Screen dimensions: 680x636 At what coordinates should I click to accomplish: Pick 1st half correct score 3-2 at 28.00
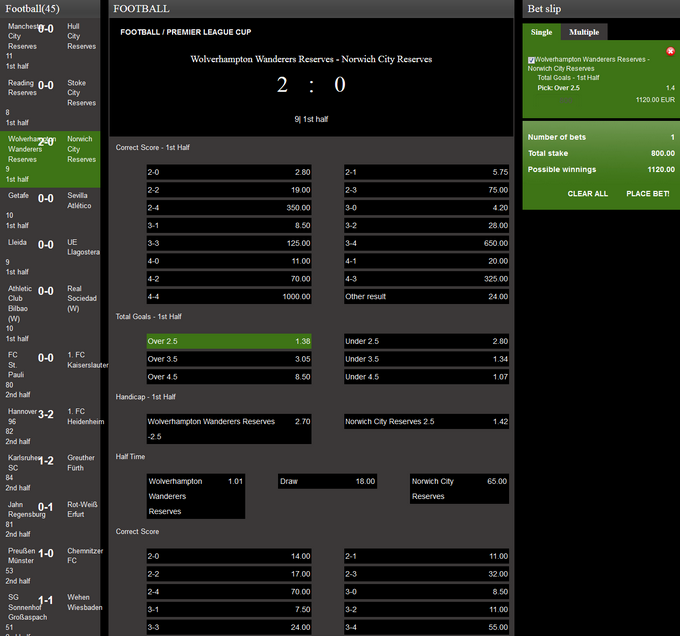tap(426, 225)
